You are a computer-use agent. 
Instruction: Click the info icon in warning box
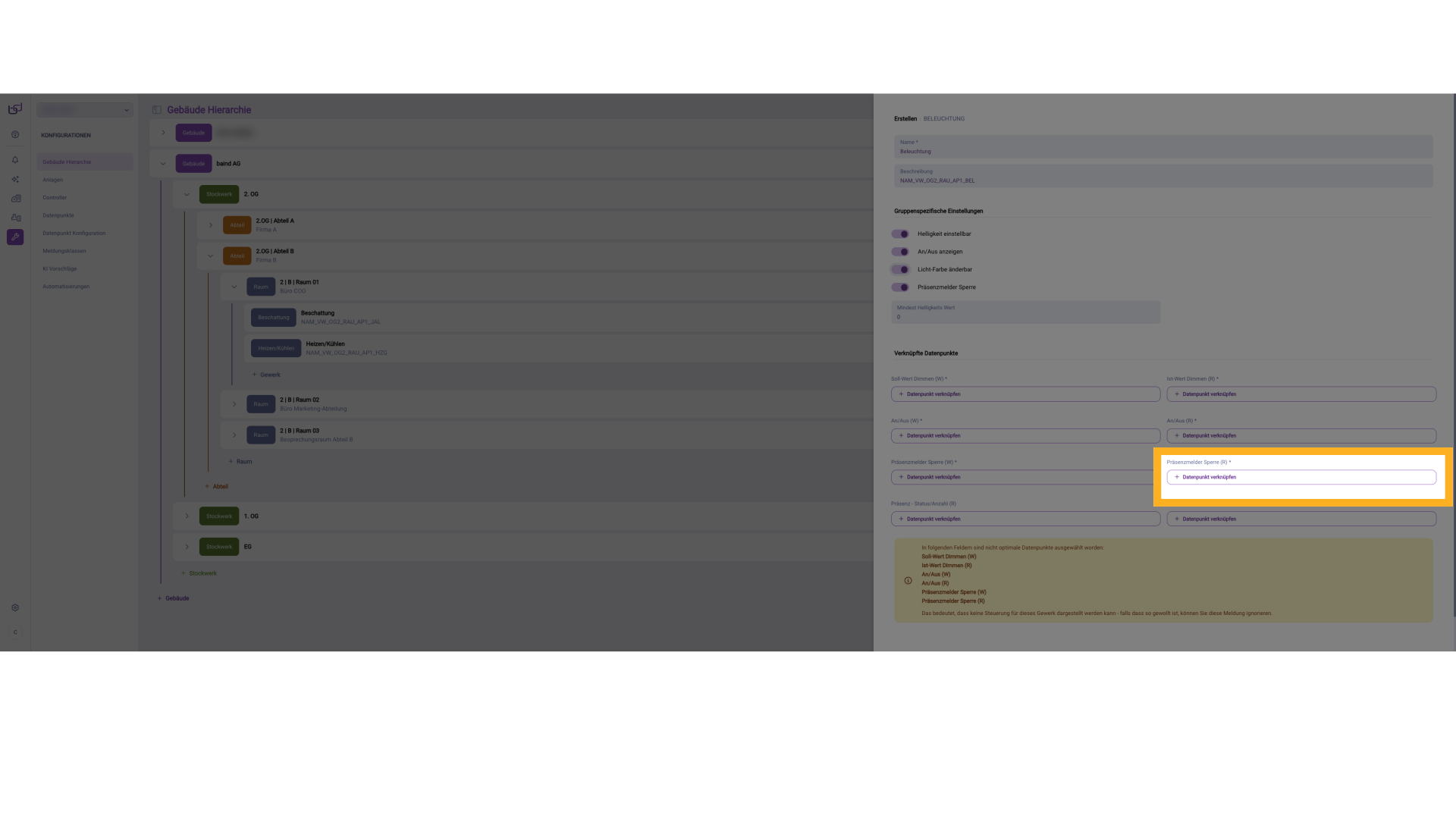coord(908,581)
